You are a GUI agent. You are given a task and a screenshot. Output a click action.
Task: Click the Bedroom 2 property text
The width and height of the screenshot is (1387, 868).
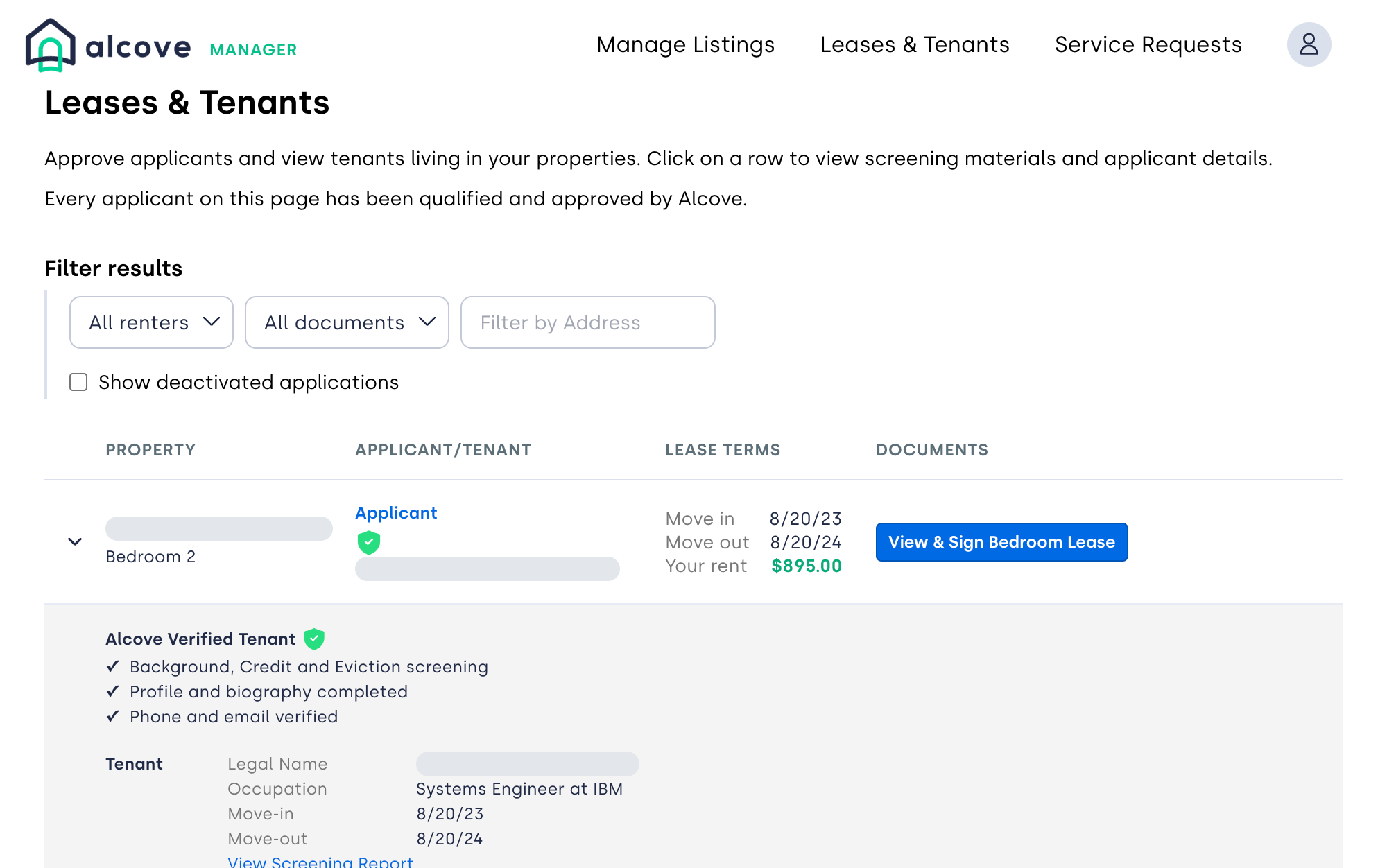click(x=150, y=557)
